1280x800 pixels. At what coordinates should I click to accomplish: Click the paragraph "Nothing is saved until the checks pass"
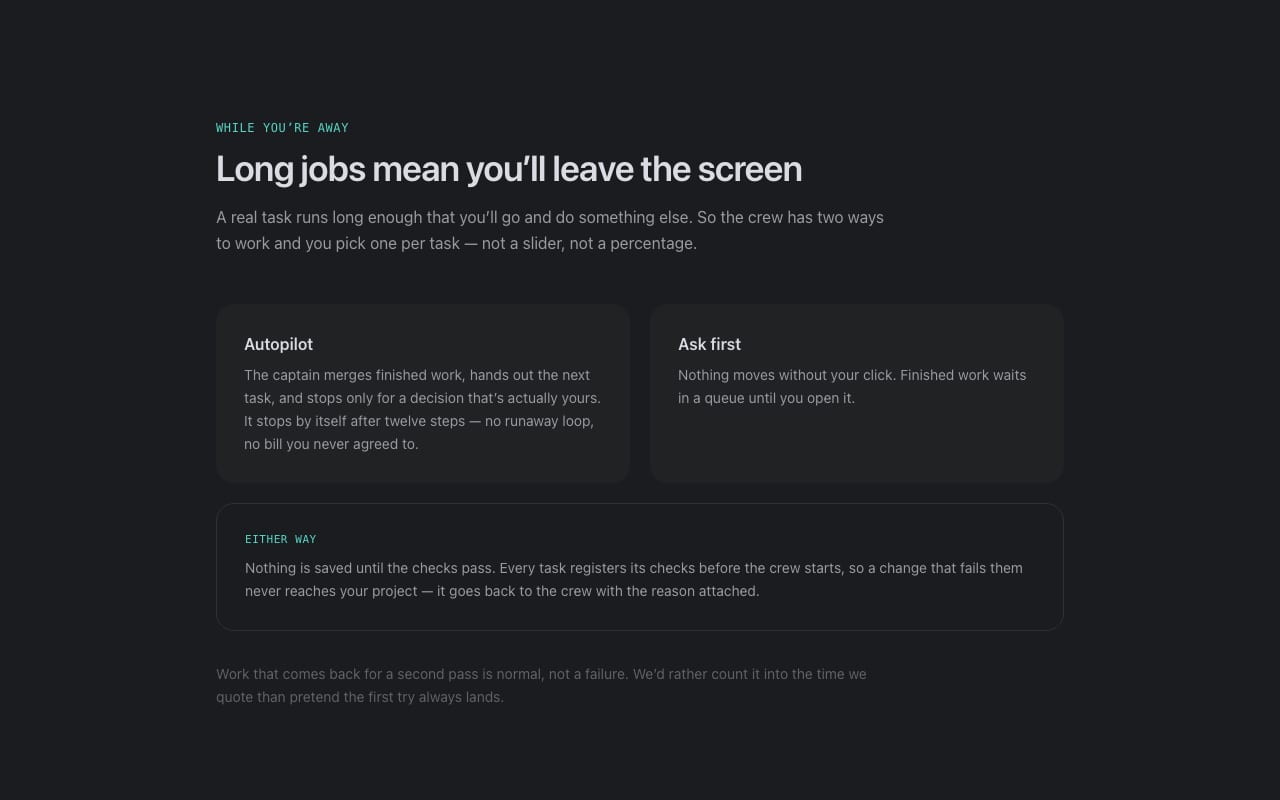[x=634, y=580]
